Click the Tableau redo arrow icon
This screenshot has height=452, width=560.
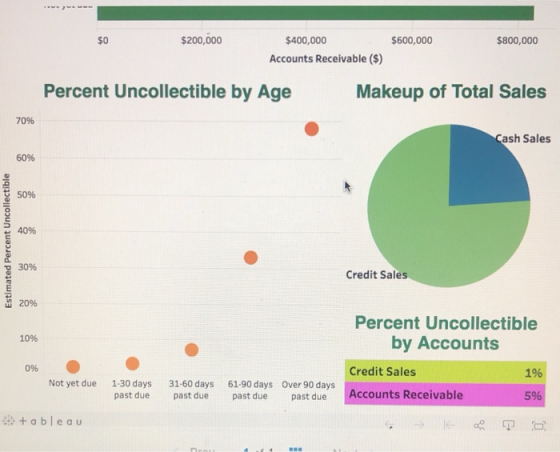pos(419,425)
